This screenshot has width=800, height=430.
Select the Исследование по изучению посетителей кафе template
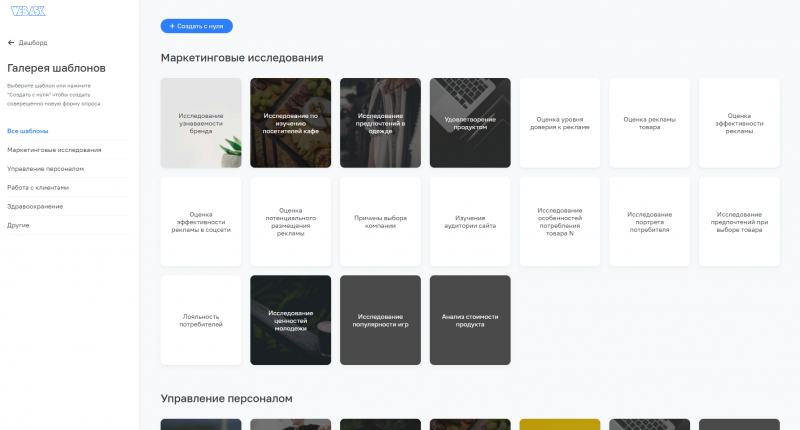[290, 123]
